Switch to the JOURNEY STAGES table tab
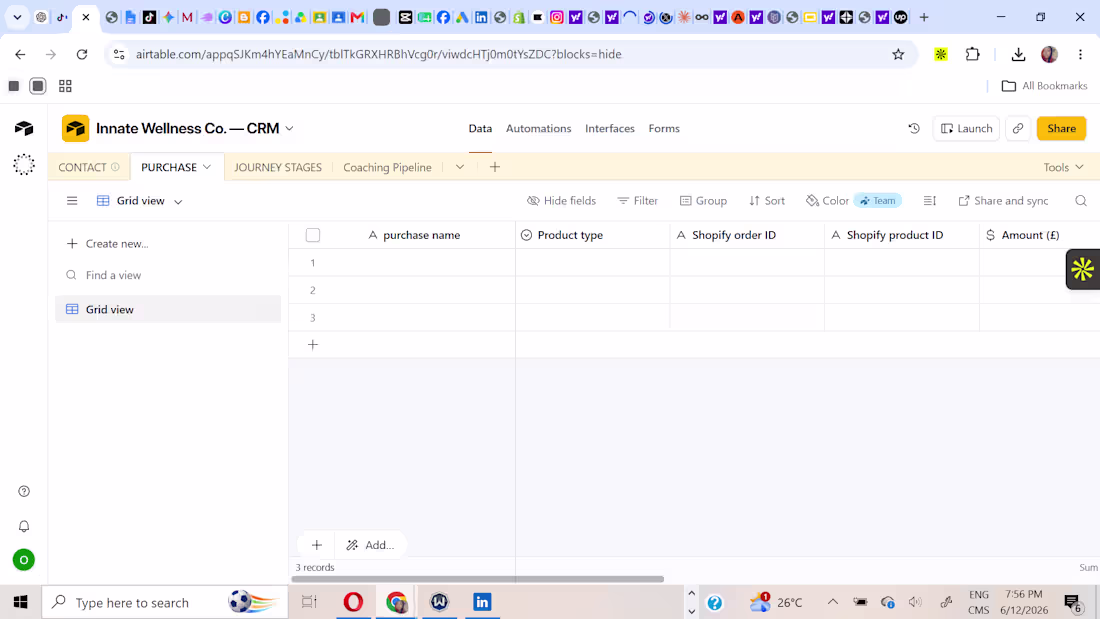The image size is (1100, 619). 278,167
